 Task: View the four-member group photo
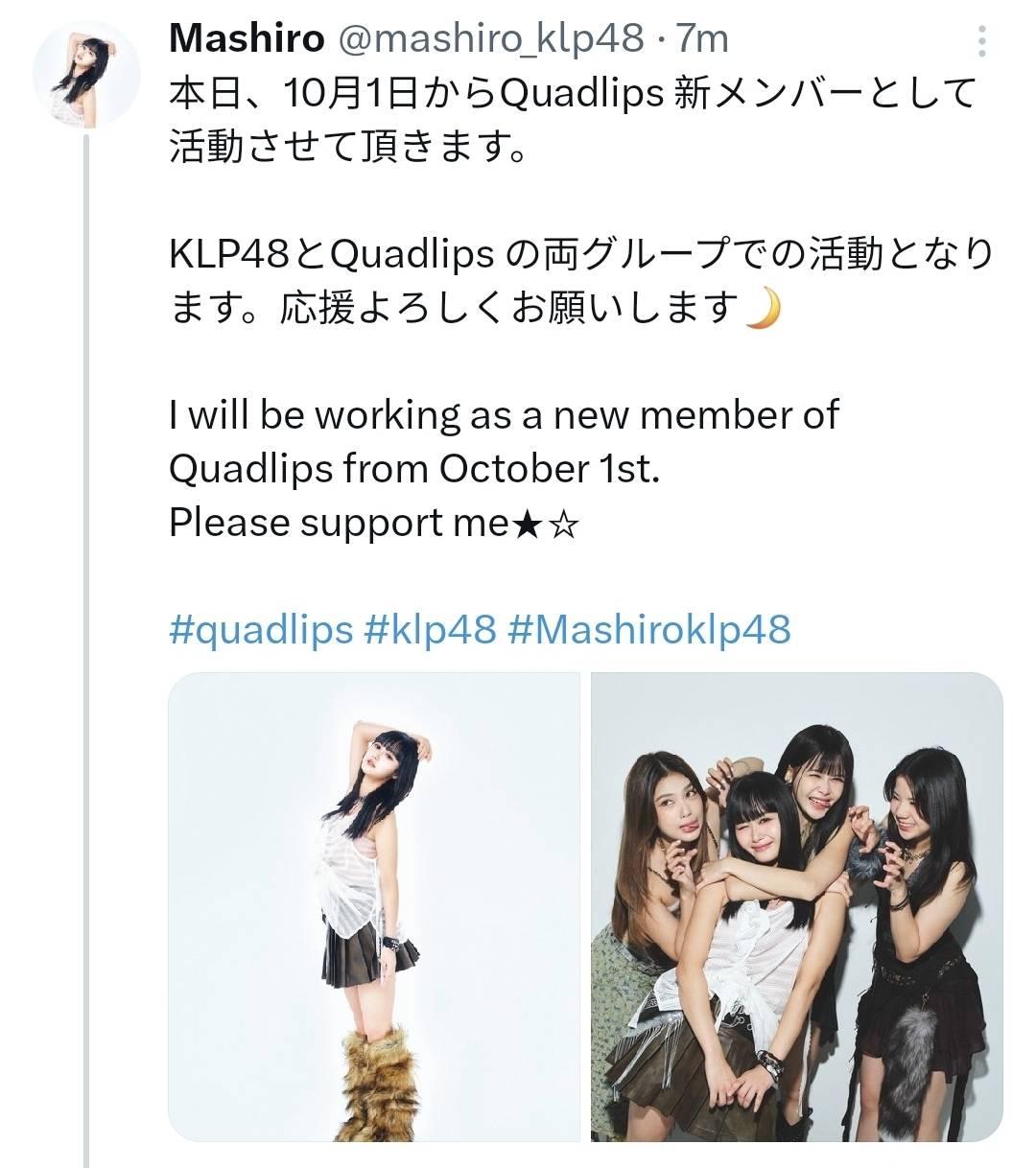797,907
